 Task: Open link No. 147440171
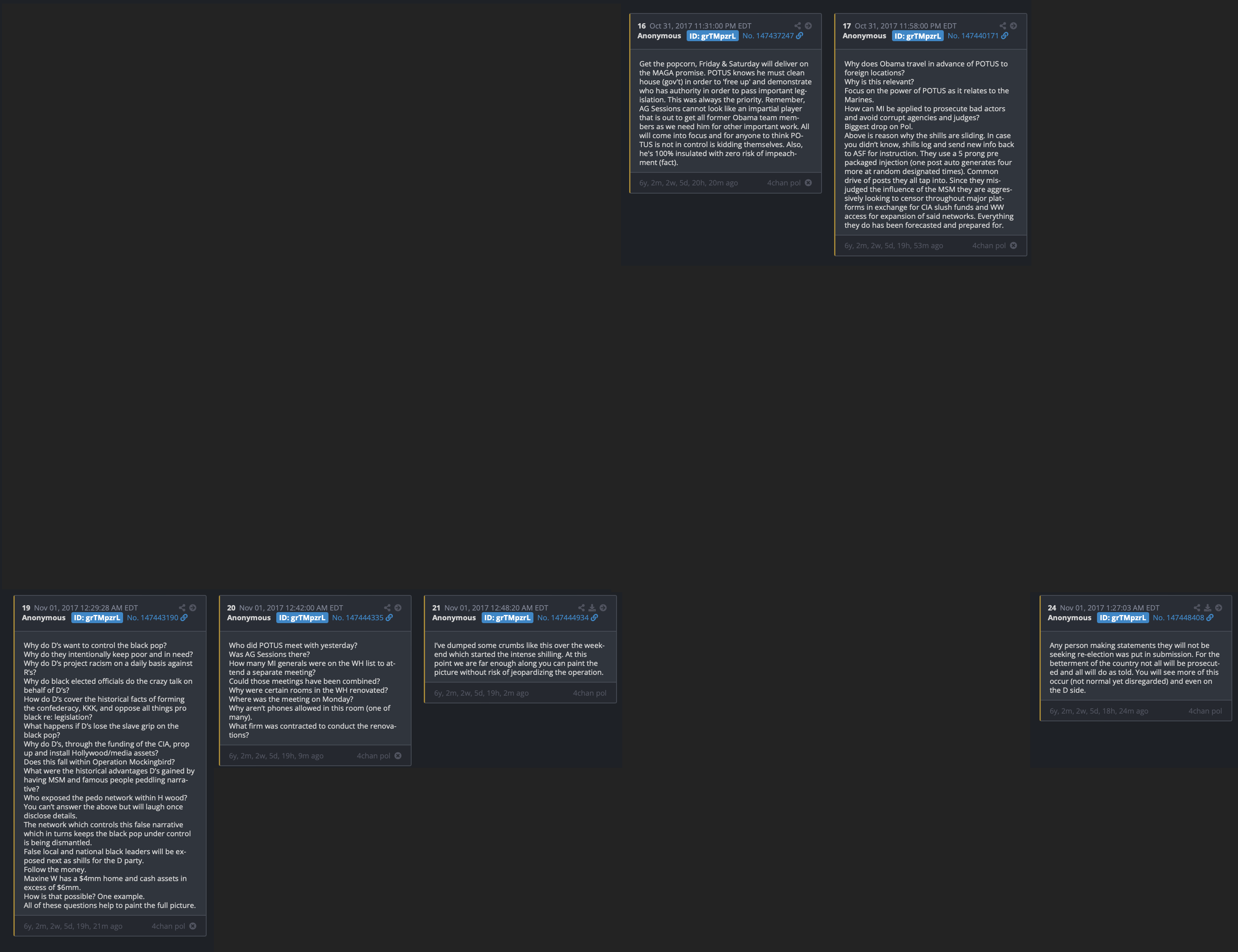click(978, 36)
